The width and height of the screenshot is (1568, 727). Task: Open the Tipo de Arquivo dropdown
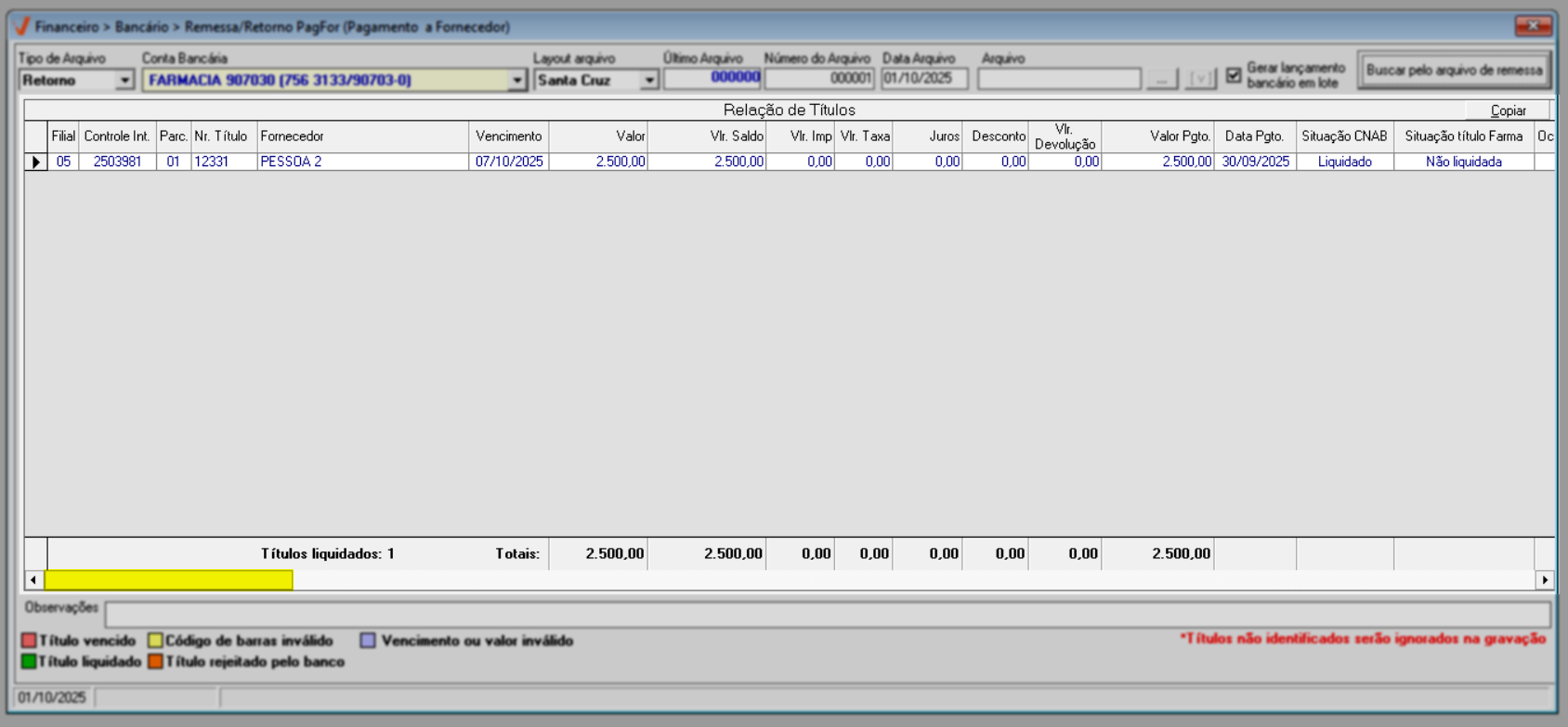pyautogui.click(x=124, y=81)
